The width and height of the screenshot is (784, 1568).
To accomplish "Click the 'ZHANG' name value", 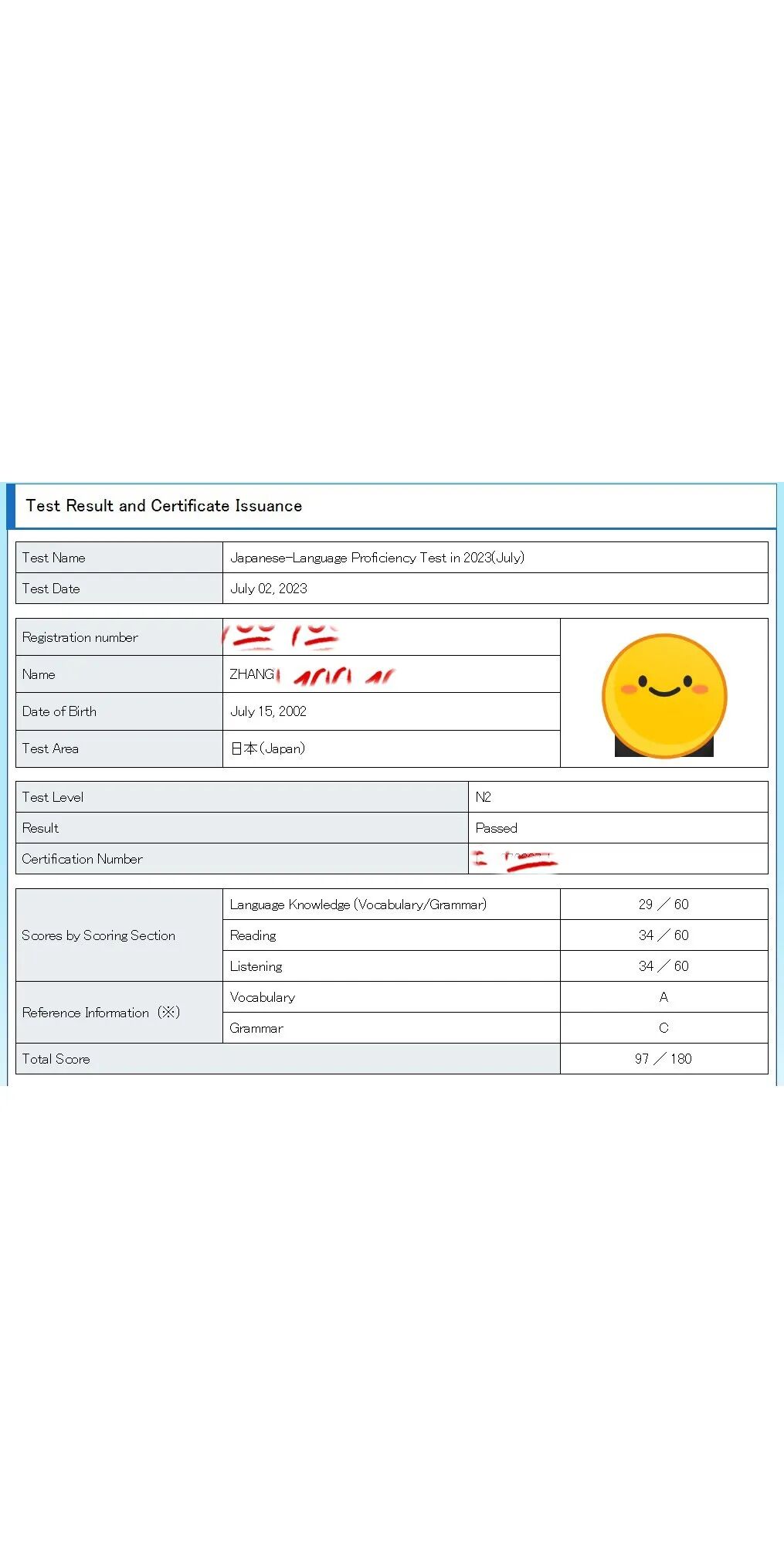I will click(252, 674).
